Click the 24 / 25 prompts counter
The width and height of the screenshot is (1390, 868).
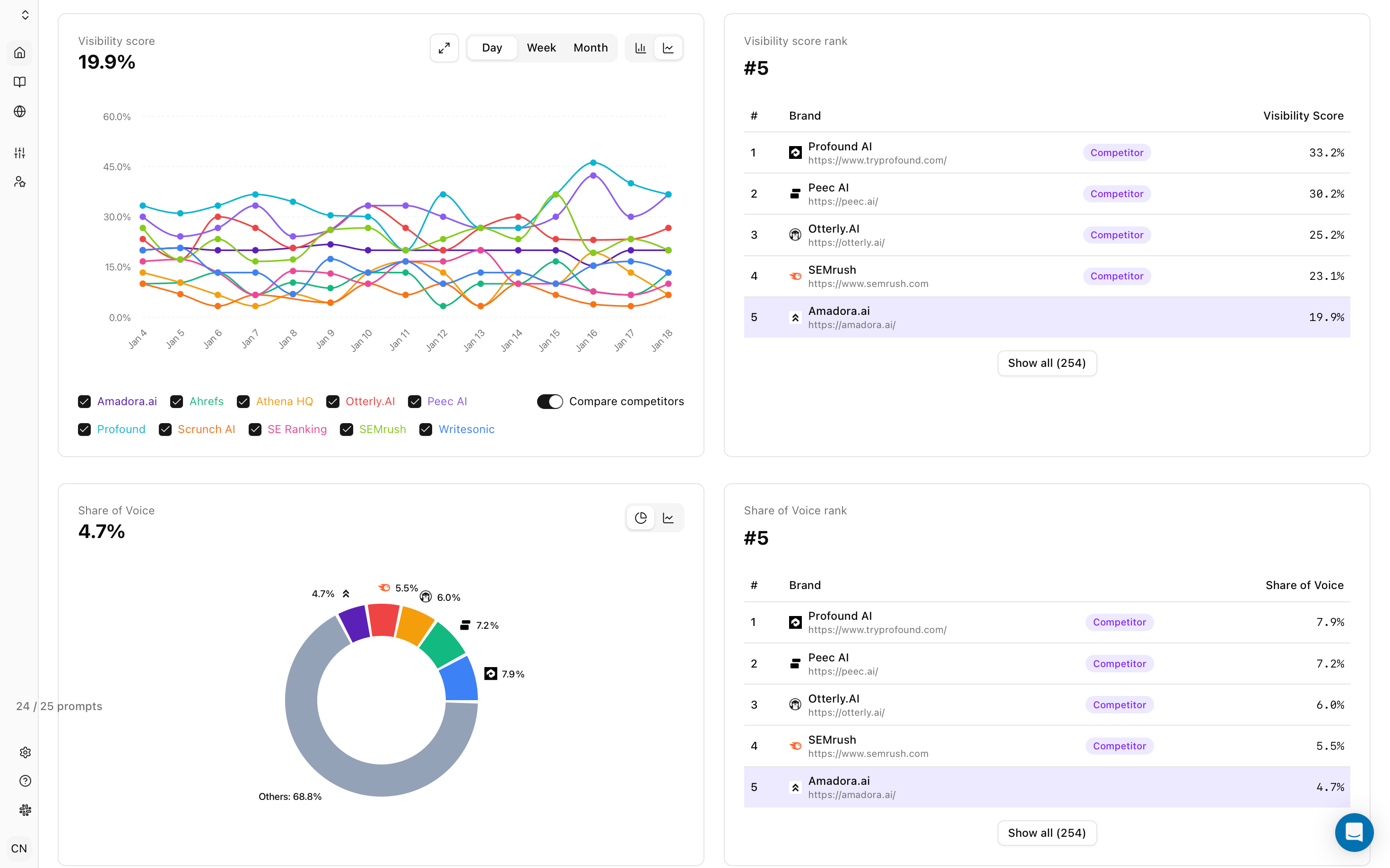(59, 706)
